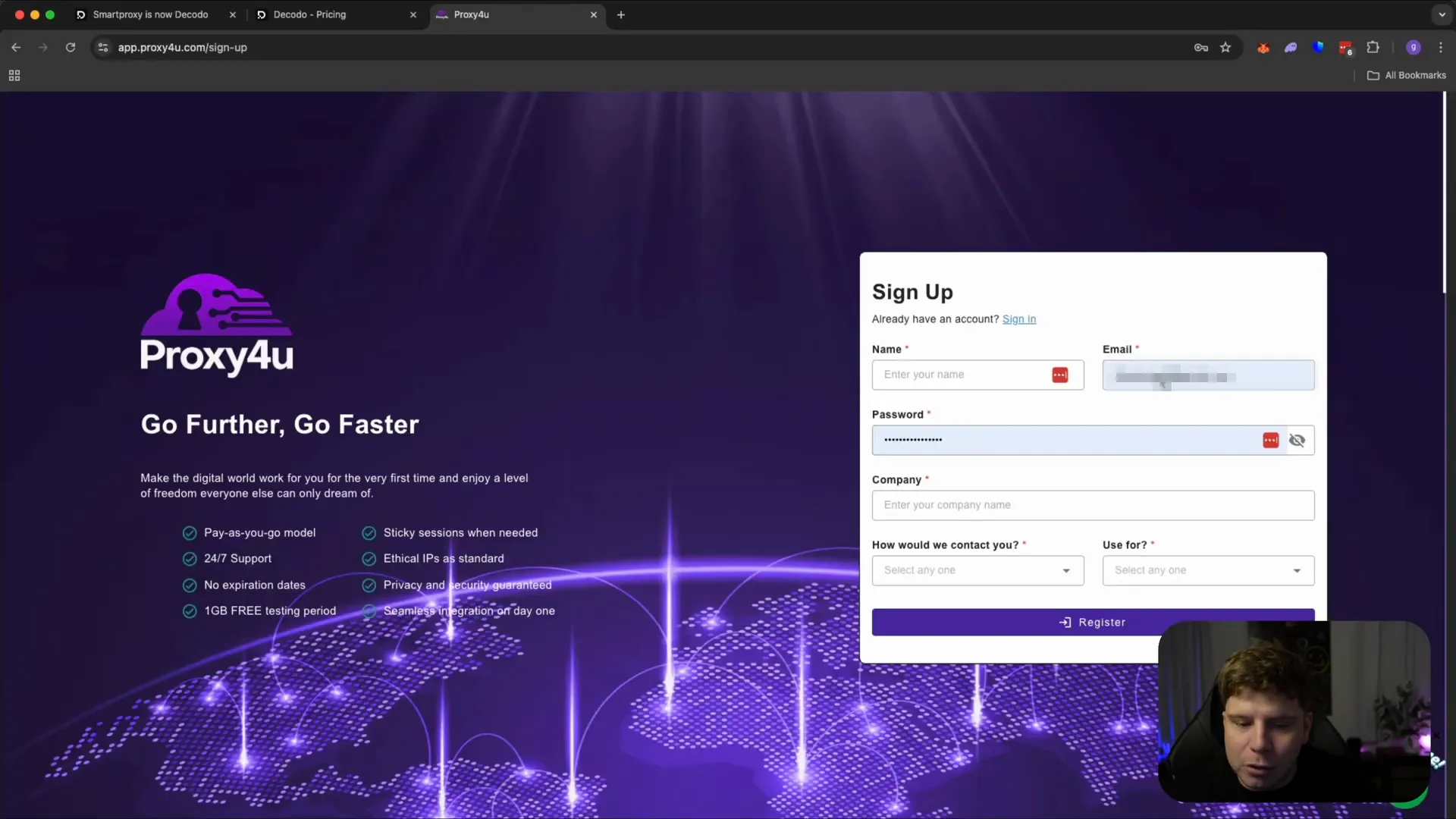
Task: Click the 1GB FREE testing period checkmark icon
Action: coord(190,611)
